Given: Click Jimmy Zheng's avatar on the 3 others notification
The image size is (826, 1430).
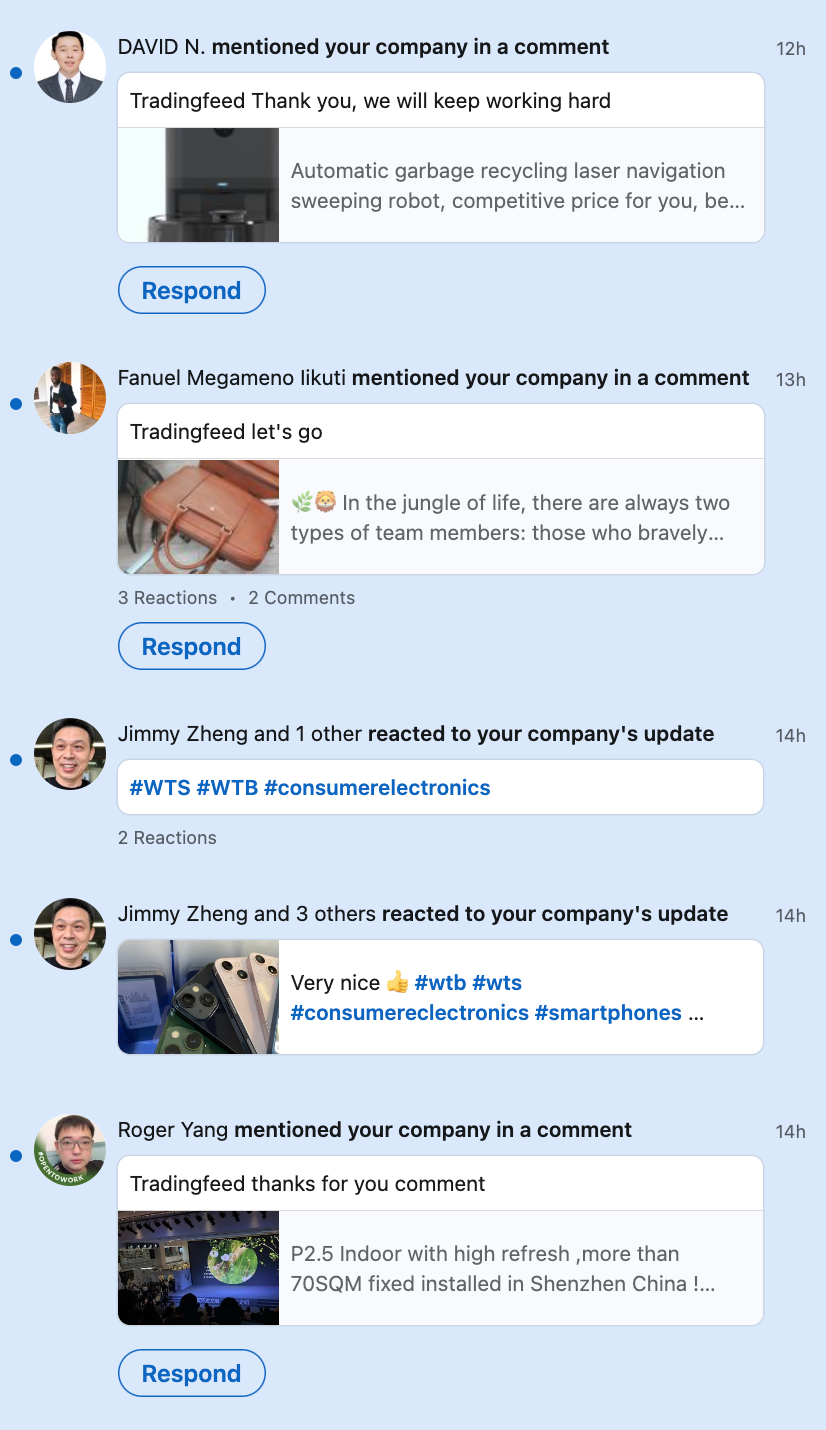Looking at the screenshot, I should click(x=70, y=934).
